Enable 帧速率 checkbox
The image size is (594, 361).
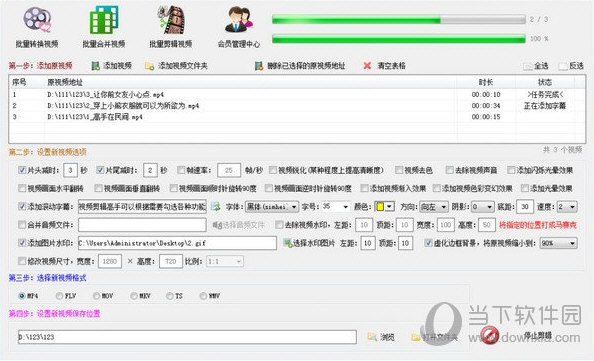pos(181,170)
